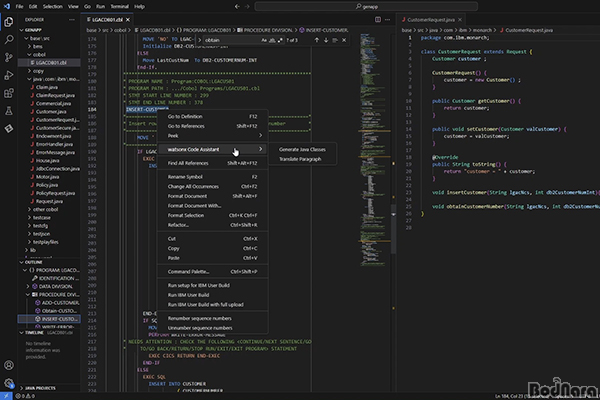Image resolution: width=600 pixels, height=400 pixels.
Task: Select Run IBM User Build
Action: (x=212, y=295)
